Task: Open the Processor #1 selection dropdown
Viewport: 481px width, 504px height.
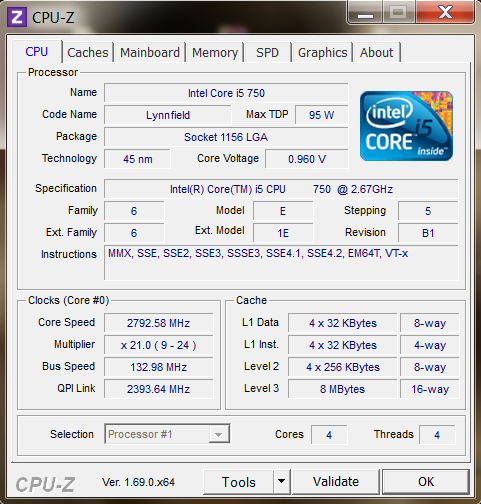Action: coord(167,434)
